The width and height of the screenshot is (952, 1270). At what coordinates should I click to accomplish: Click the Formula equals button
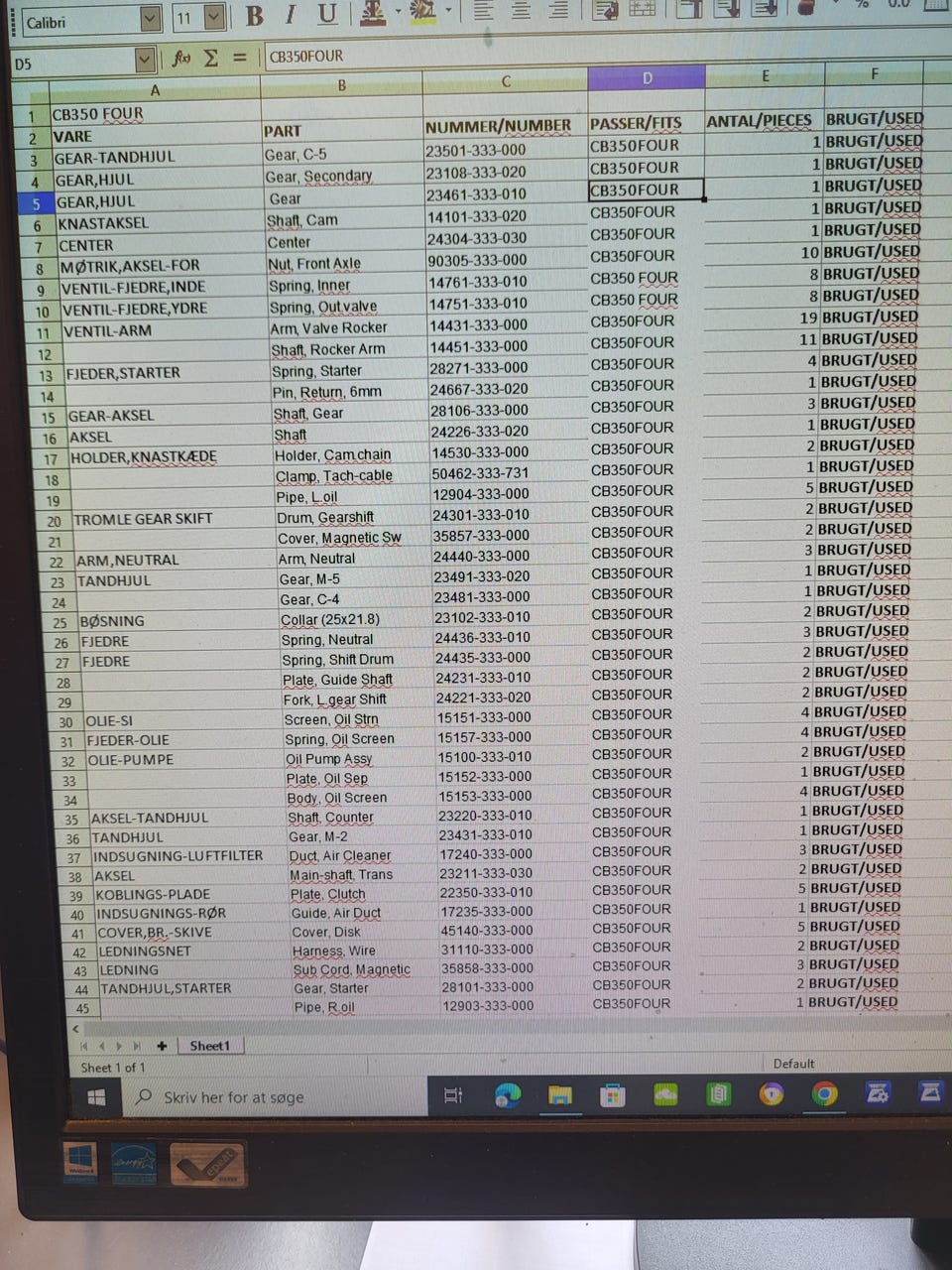click(239, 58)
